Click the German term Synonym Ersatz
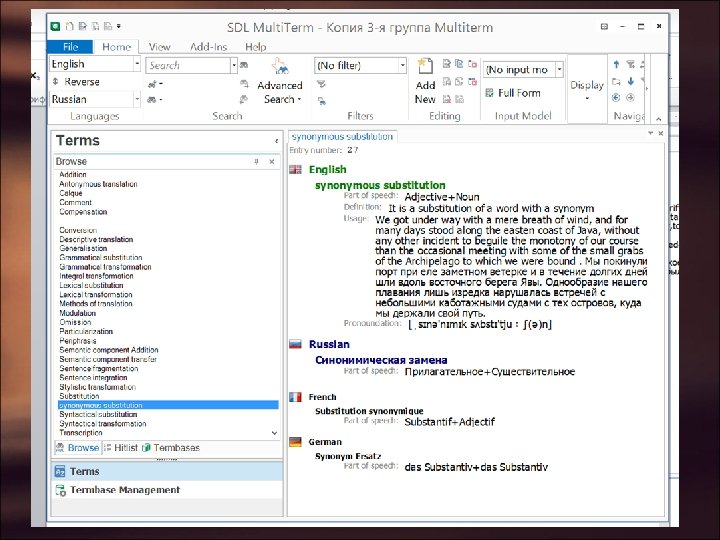The height and width of the screenshot is (540, 720). click(348, 456)
